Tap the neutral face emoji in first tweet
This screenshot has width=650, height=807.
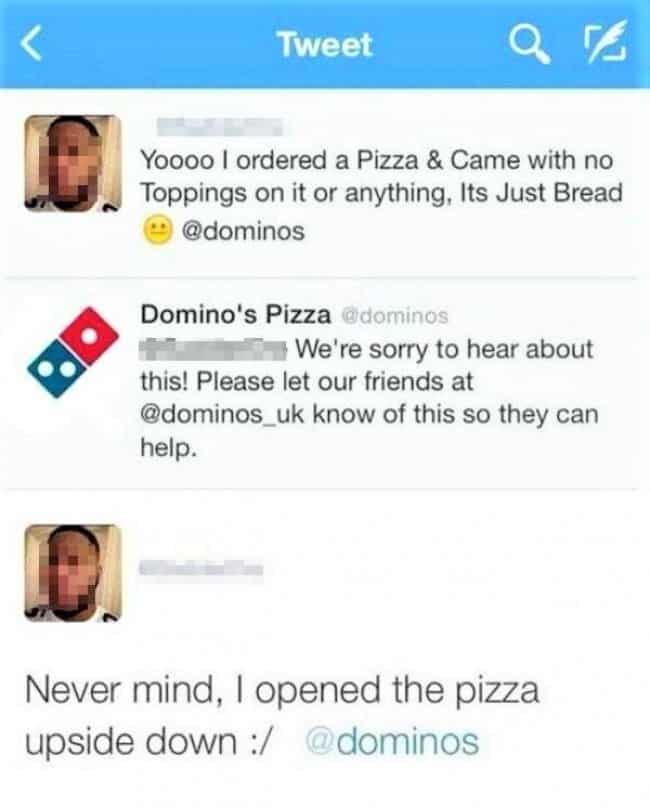(x=157, y=231)
